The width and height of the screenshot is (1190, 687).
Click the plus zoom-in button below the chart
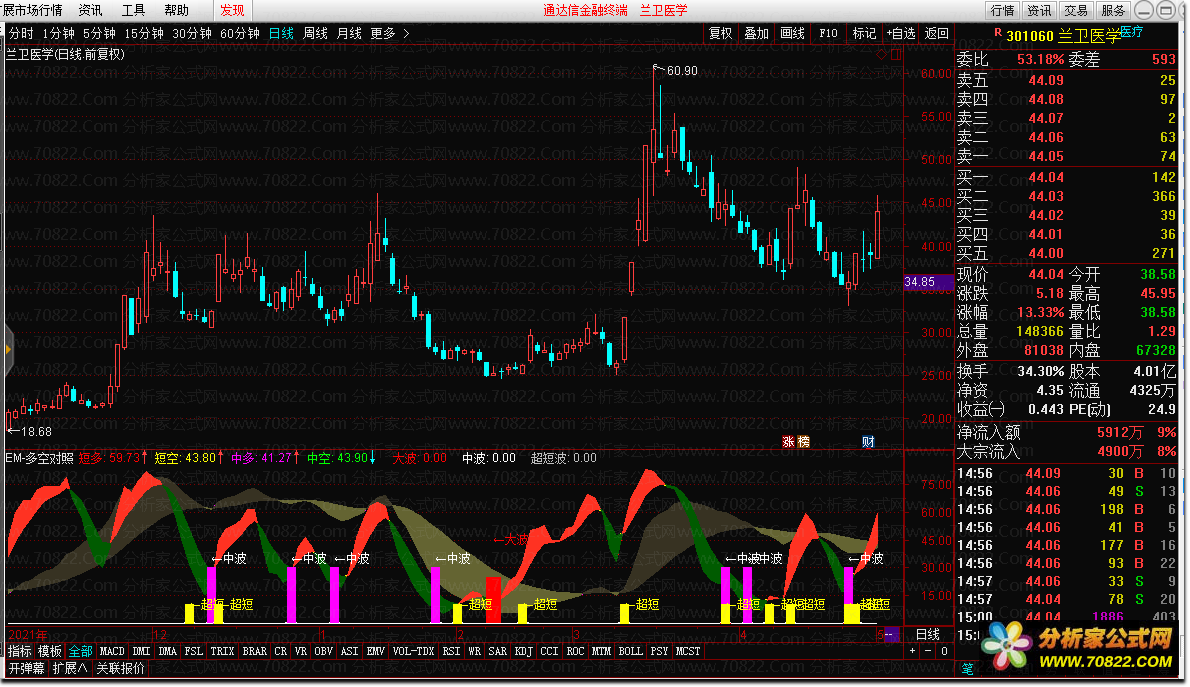pos(912,651)
